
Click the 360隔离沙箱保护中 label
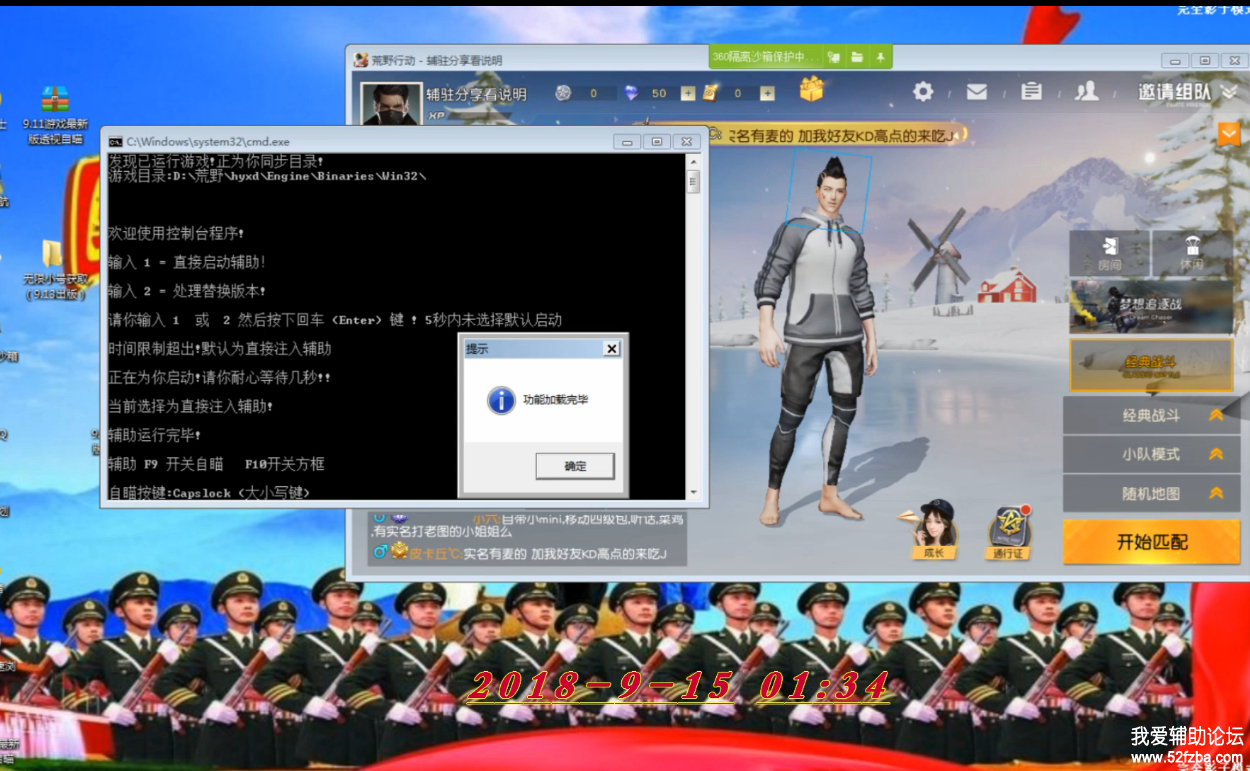click(x=765, y=57)
